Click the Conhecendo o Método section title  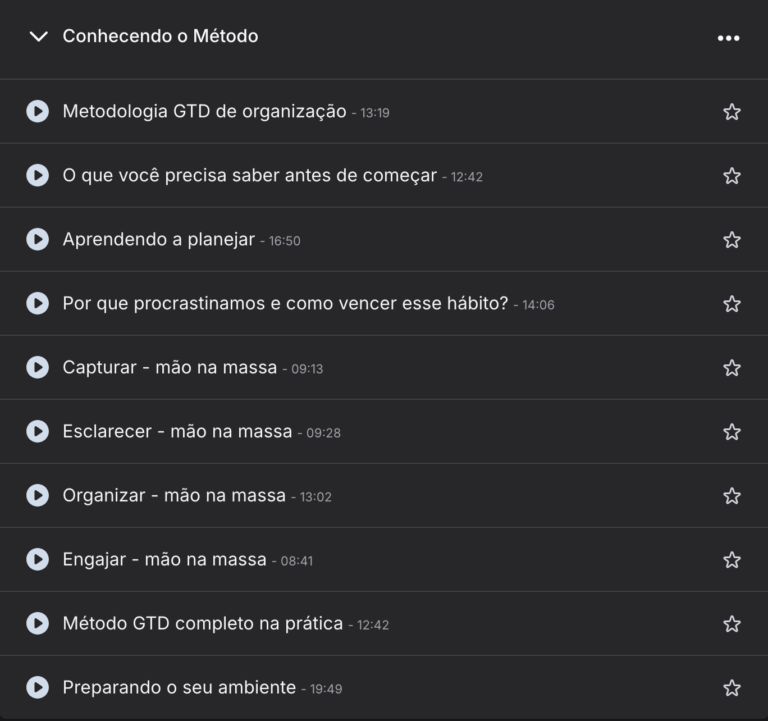[x=160, y=37]
